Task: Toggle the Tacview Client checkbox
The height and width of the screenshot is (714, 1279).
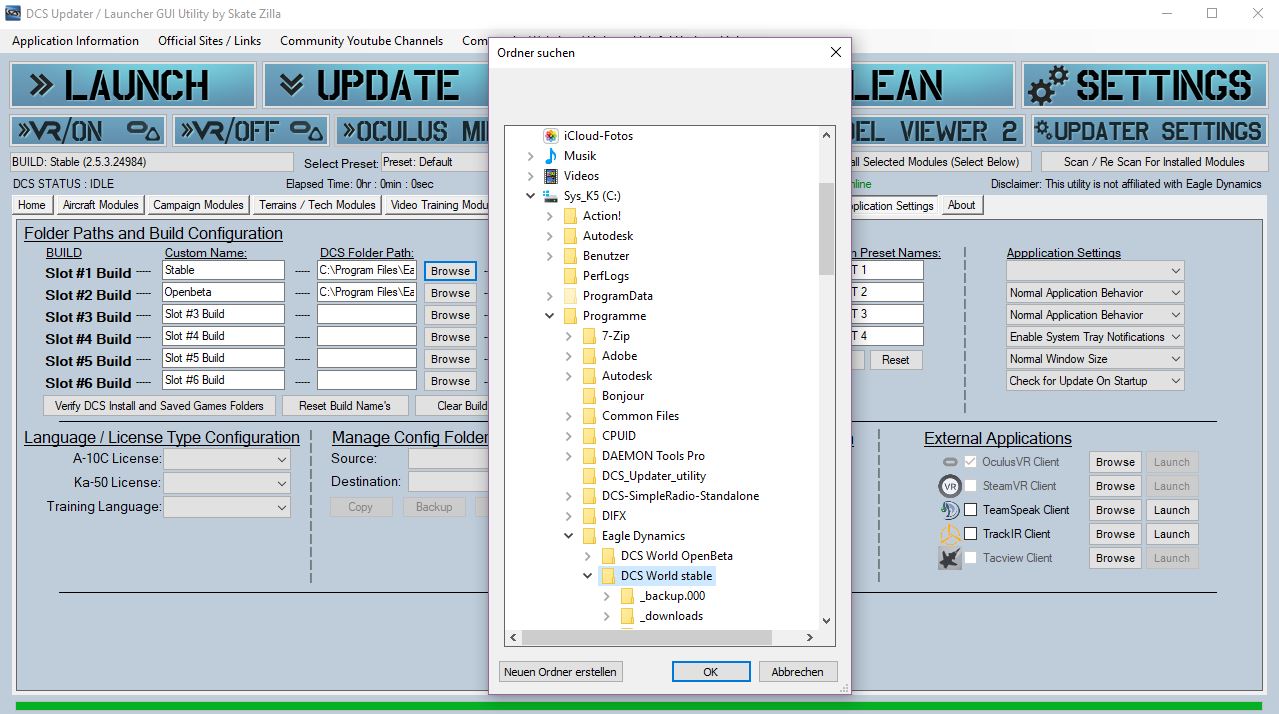Action: point(970,558)
